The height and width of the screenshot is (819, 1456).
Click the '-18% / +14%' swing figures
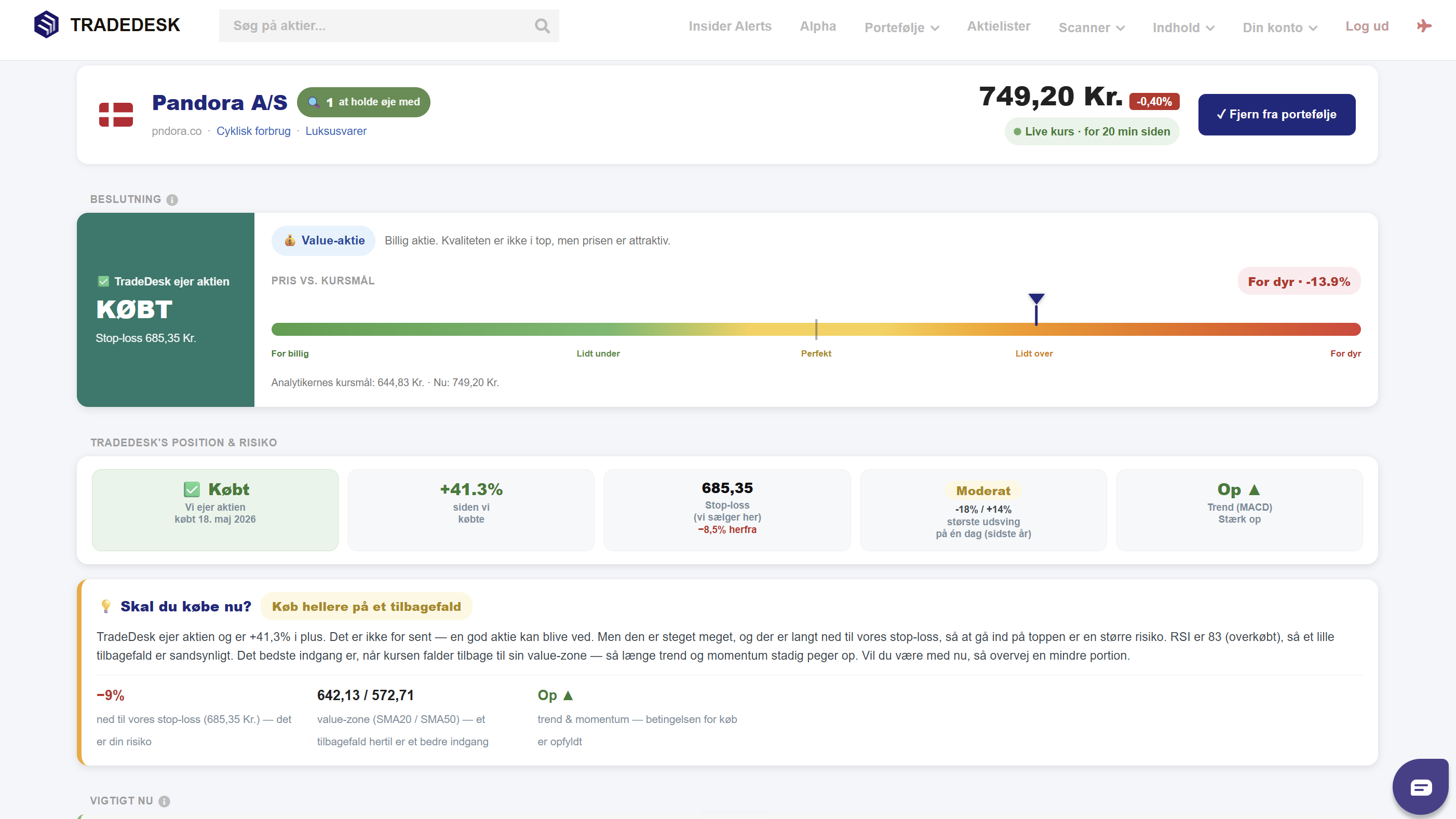point(983,510)
